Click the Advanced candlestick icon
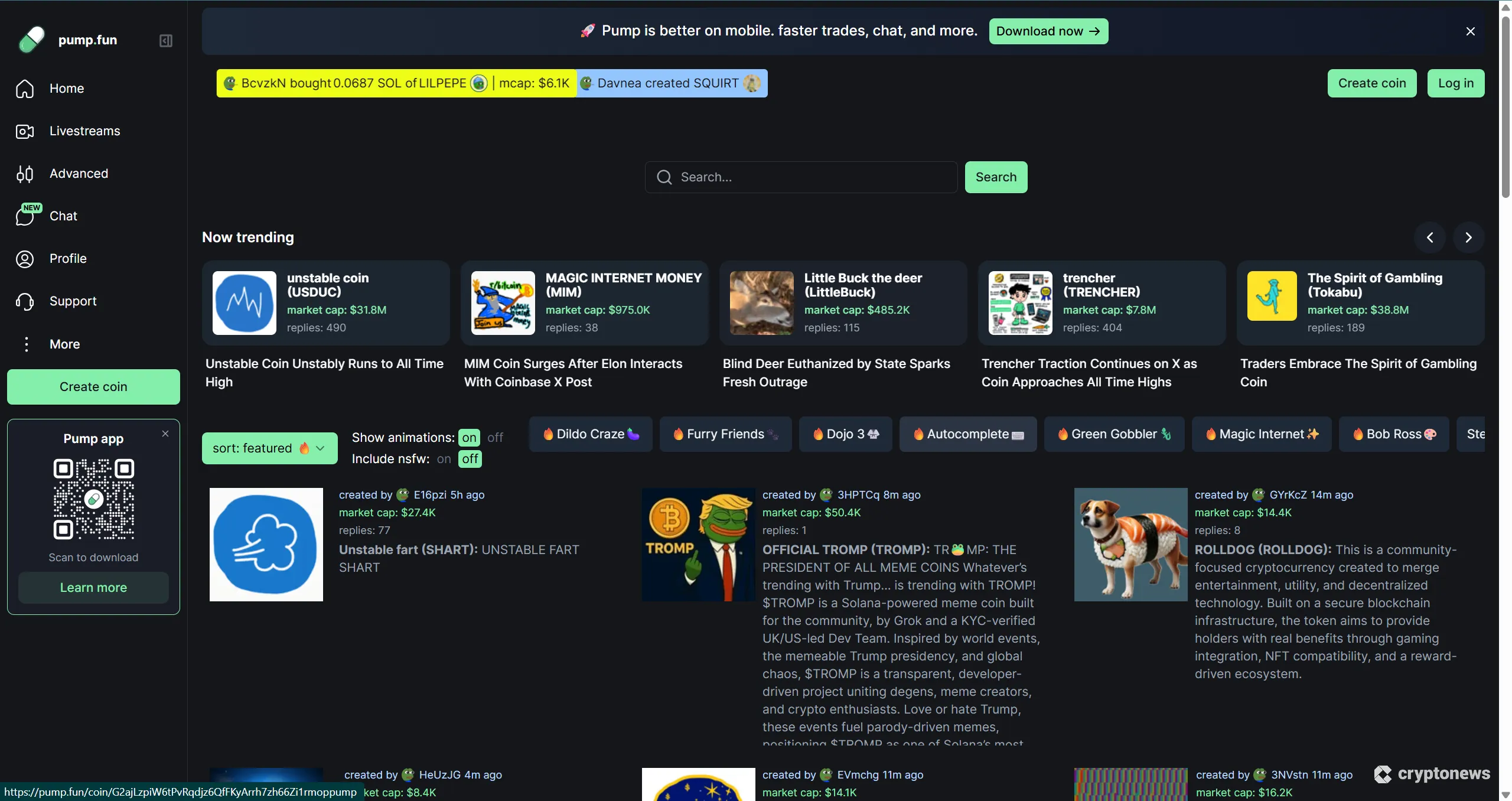Viewport: 1512px width, 801px height. (25, 174)
